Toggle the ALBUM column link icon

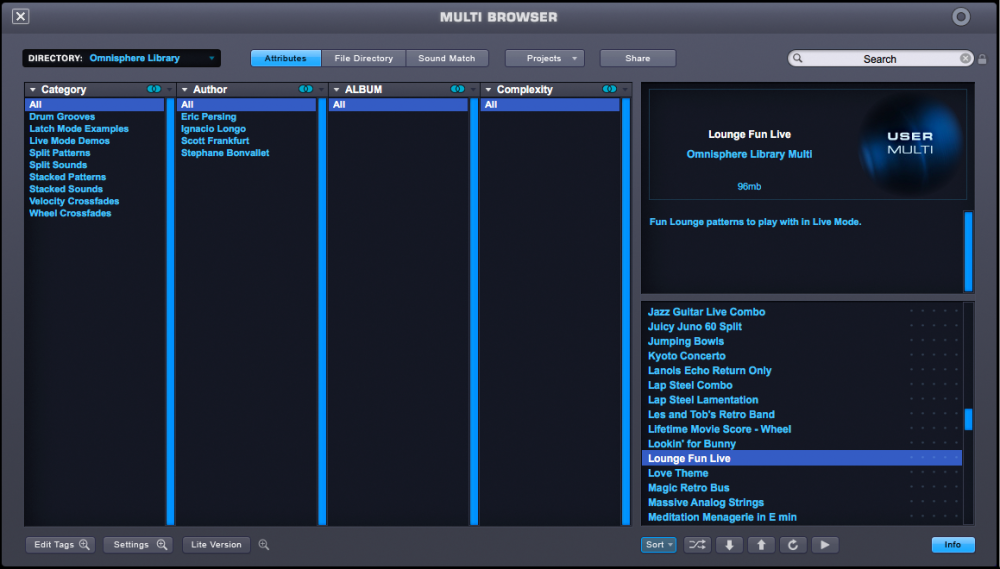[457, 89]
